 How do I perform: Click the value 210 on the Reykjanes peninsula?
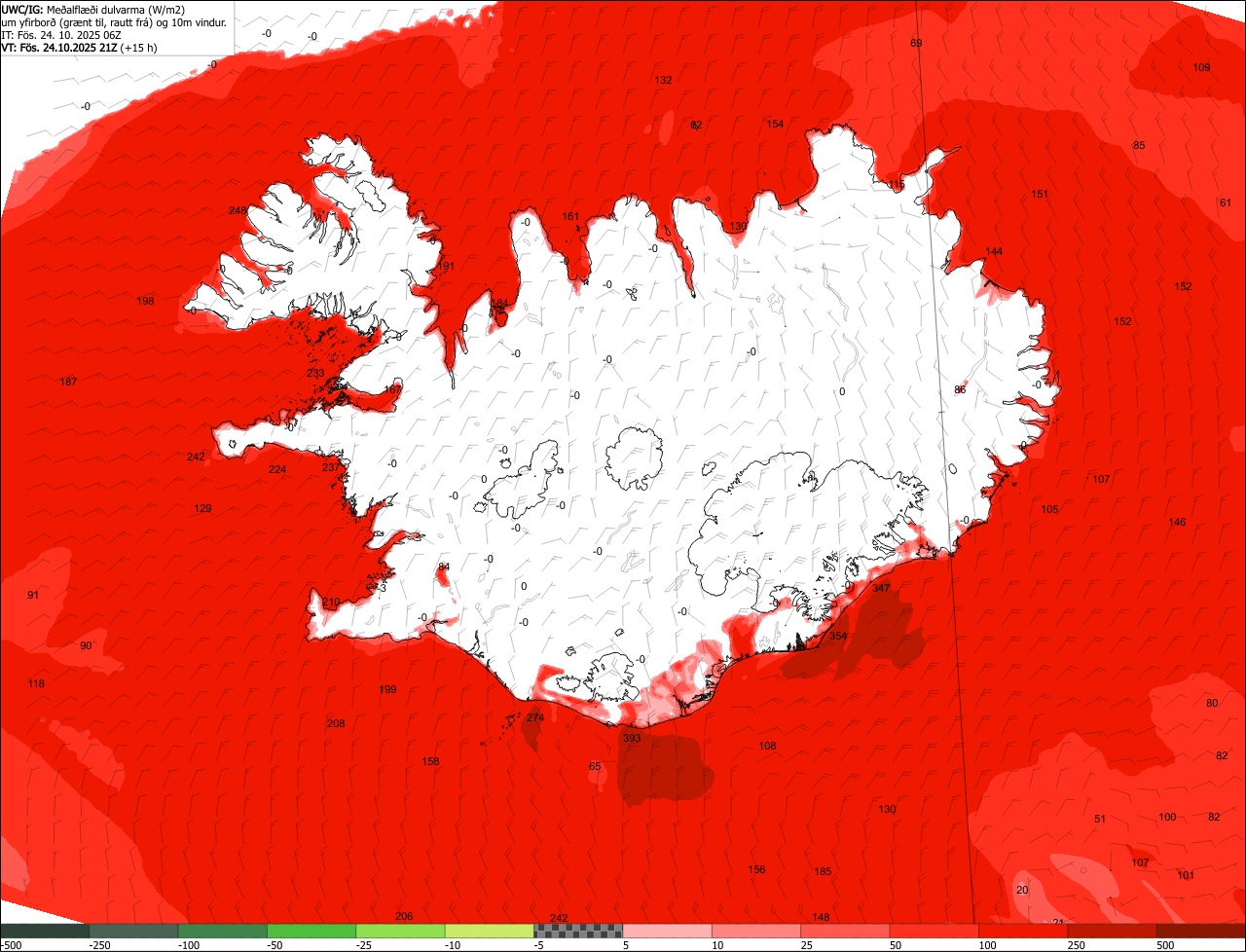pos(331,603)
